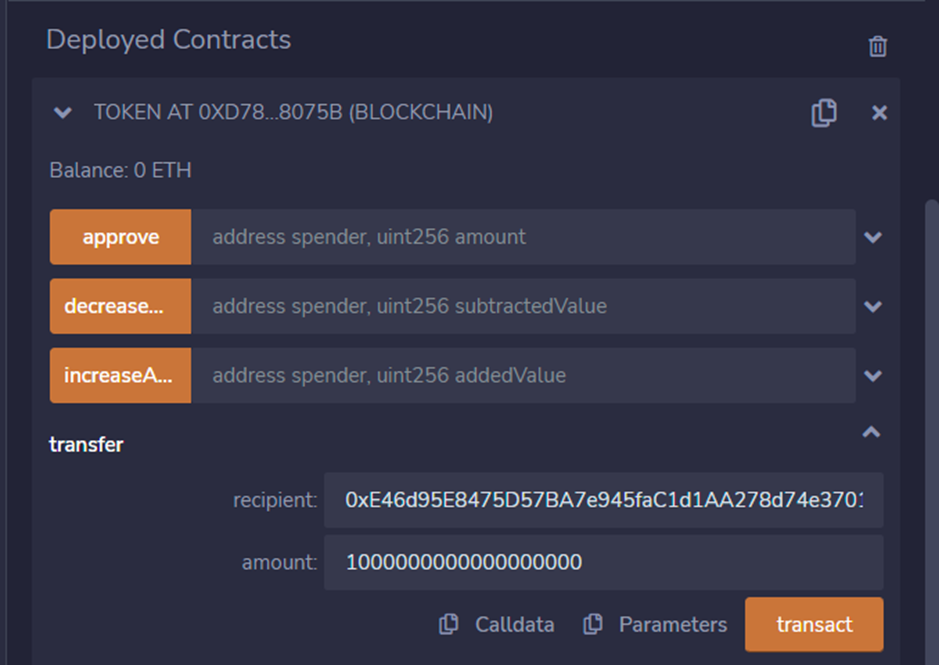This screenshot has width=939, height=665.
Task: Click the transfer amount field
Action: click(603, 562)
